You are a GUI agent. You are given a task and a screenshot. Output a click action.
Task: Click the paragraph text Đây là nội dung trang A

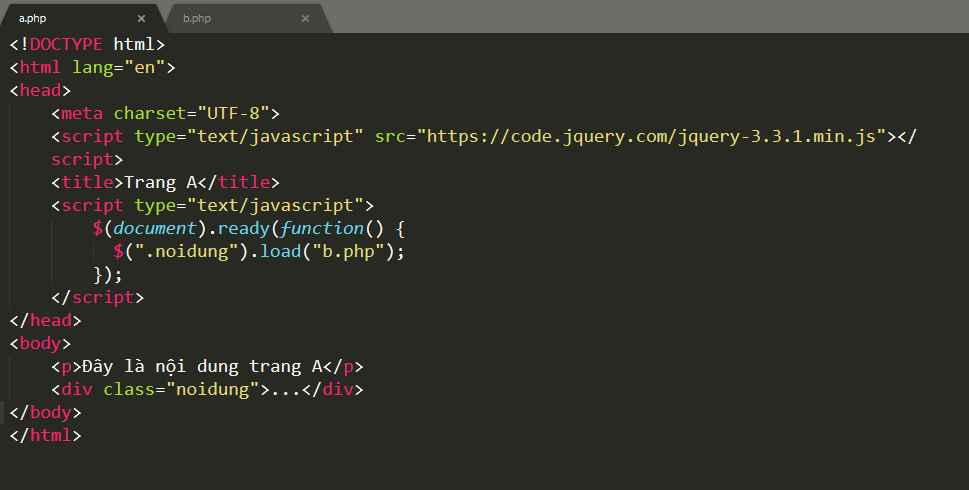pyautogui.click(x=202, y=366)
